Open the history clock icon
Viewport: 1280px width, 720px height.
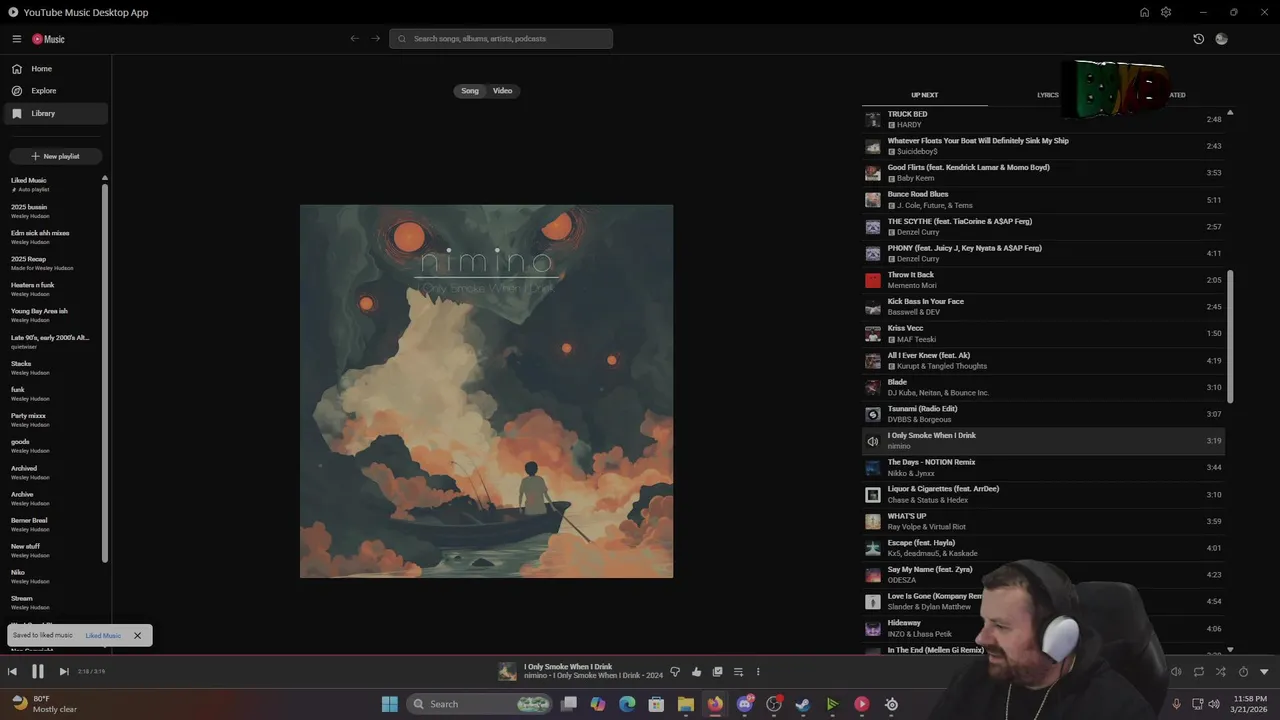[x=1198, y=39]
